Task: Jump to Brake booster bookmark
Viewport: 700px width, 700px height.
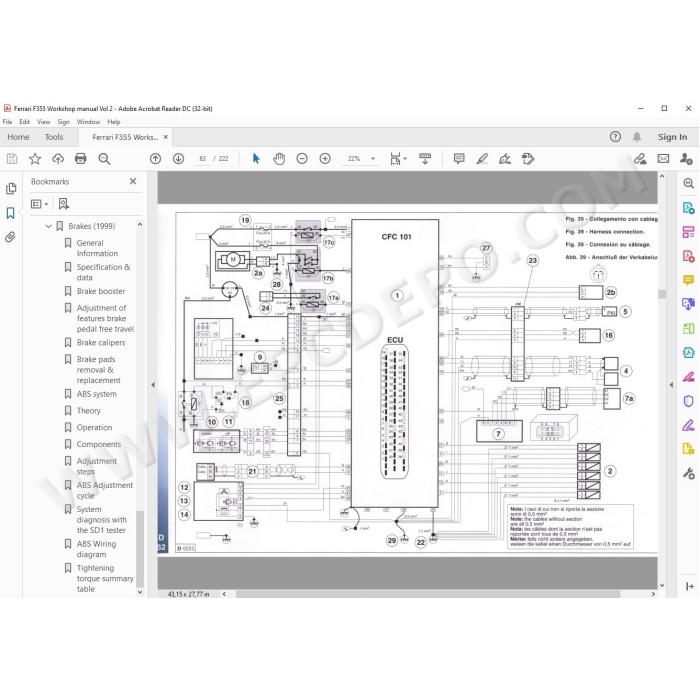Action: 101,291
